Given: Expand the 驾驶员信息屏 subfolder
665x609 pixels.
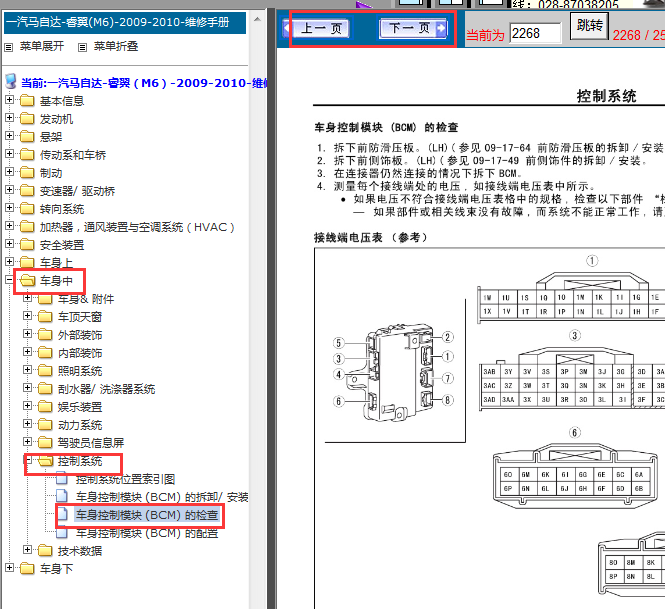Looking at the screenshot, I should [28, 442].
